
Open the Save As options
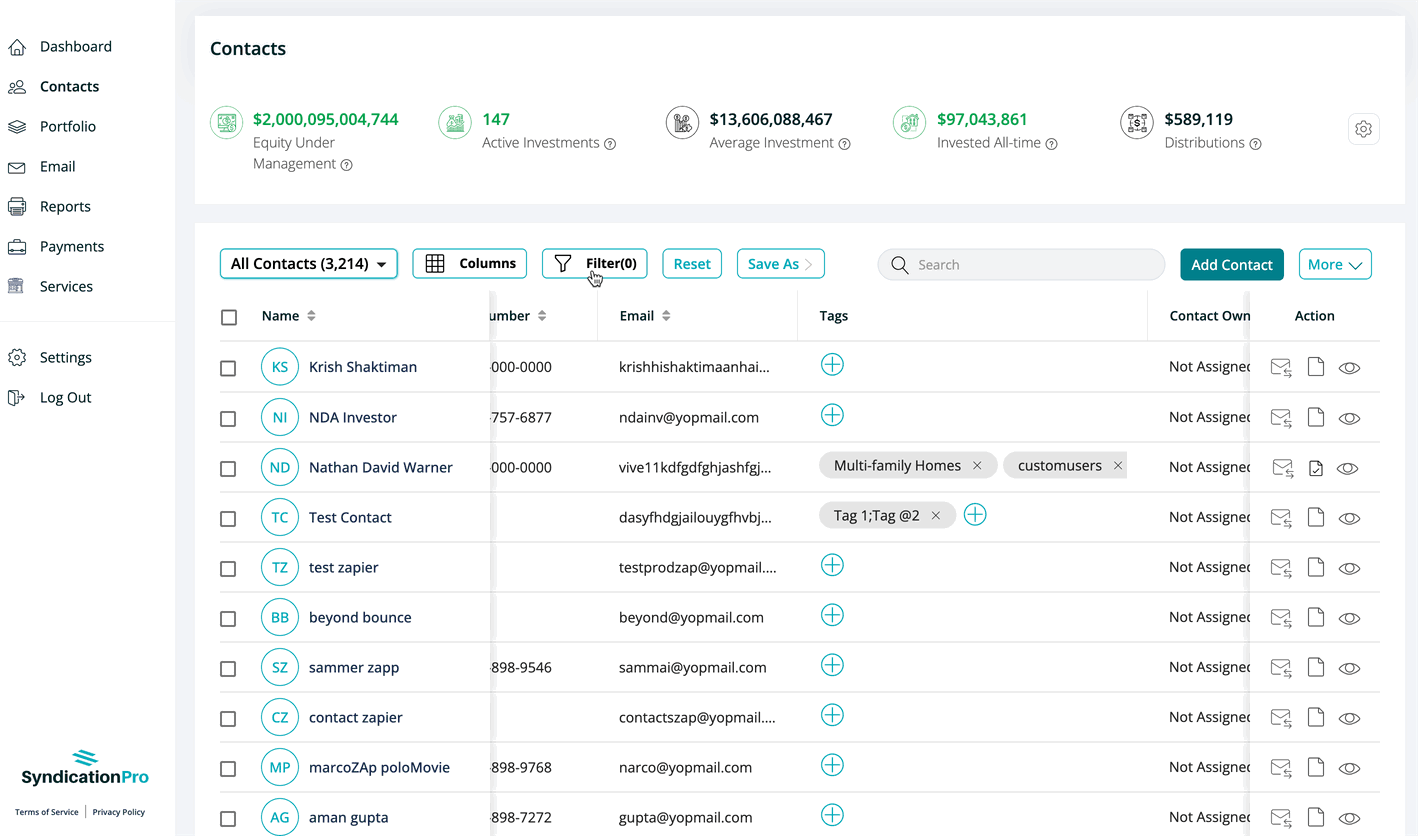coord(780,264)
